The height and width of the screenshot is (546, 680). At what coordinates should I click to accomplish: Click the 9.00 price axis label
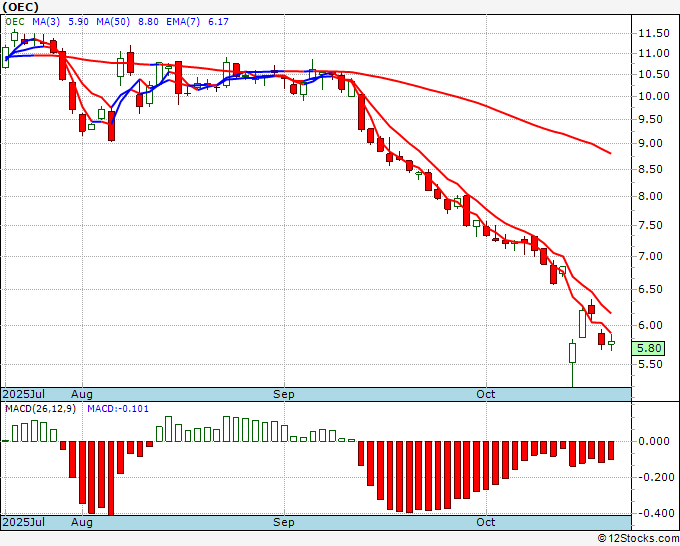tap(650, 144)
